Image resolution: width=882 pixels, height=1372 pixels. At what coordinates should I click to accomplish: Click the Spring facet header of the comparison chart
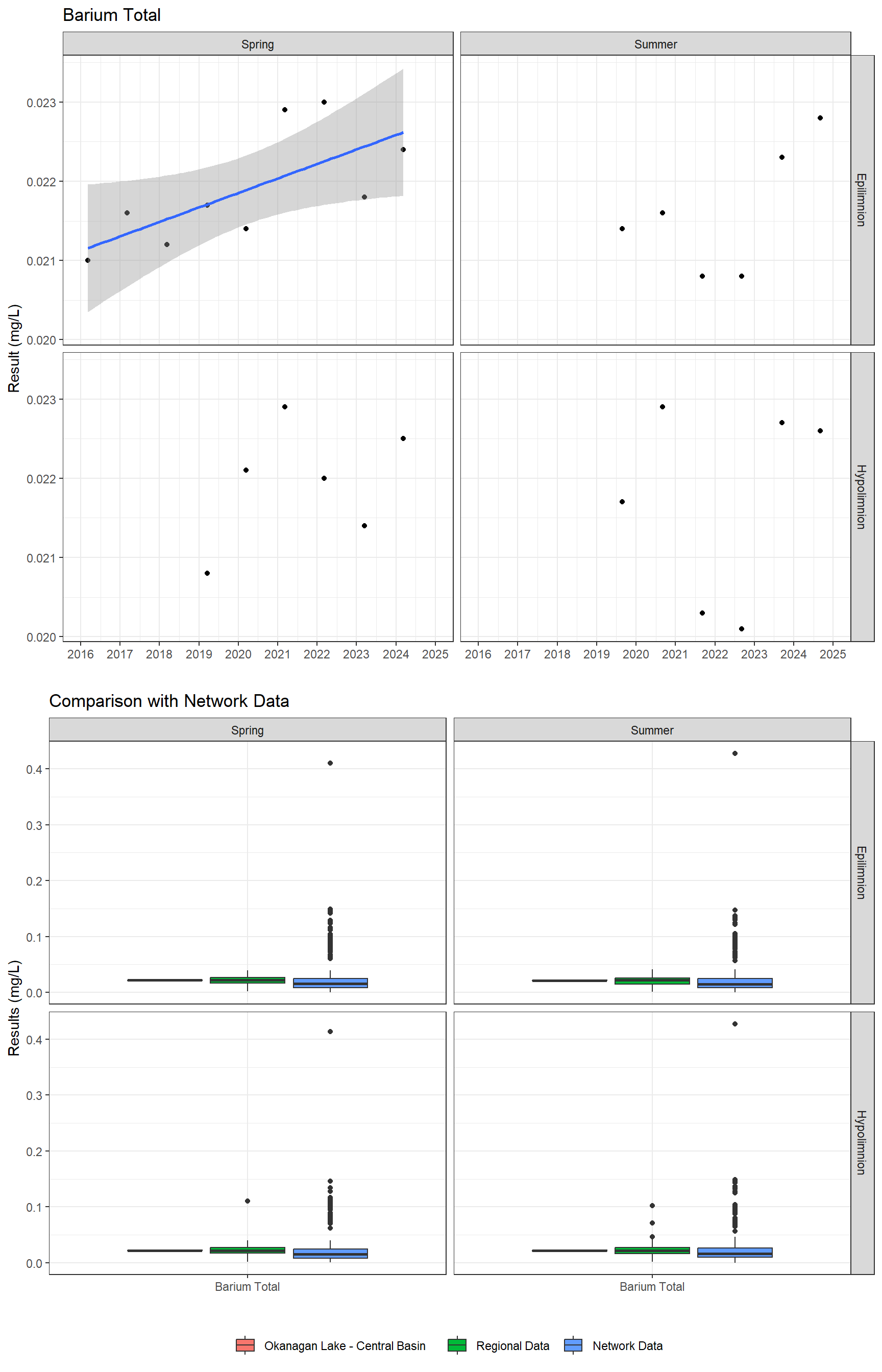click(x=248, y=730)
